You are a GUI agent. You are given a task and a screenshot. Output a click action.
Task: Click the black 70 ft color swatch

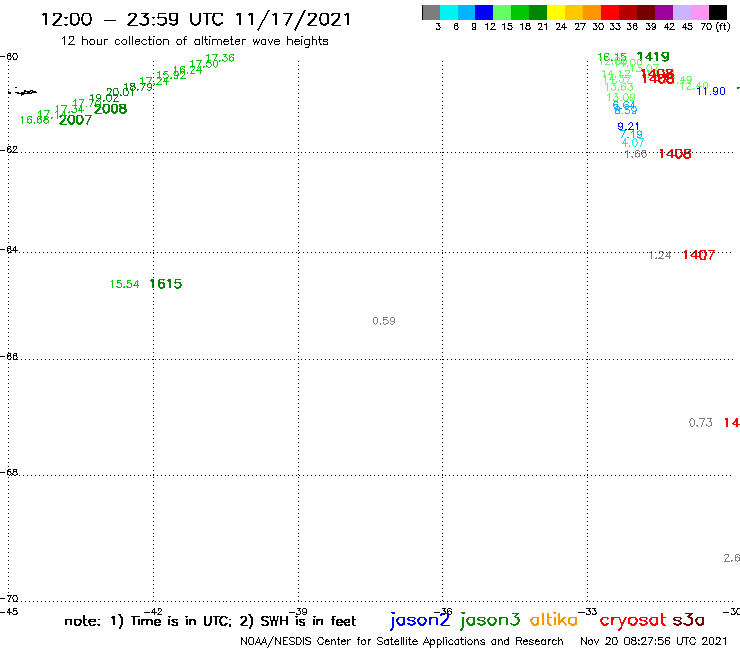click(718, 12)
